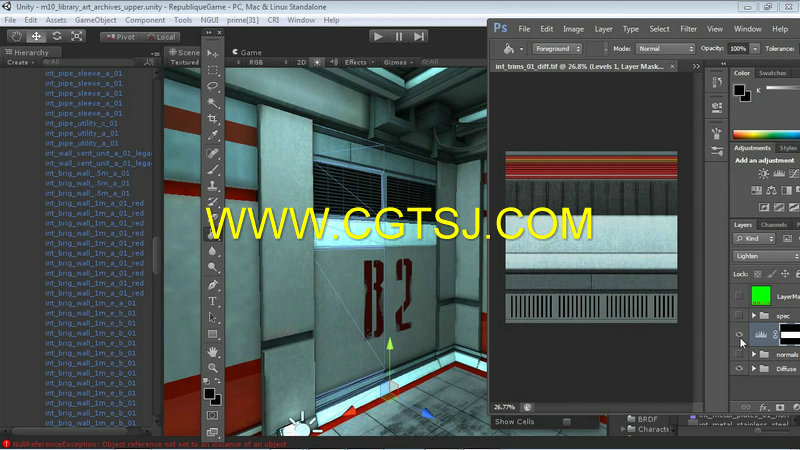Switch to Unity Game tab

point(247,52)
